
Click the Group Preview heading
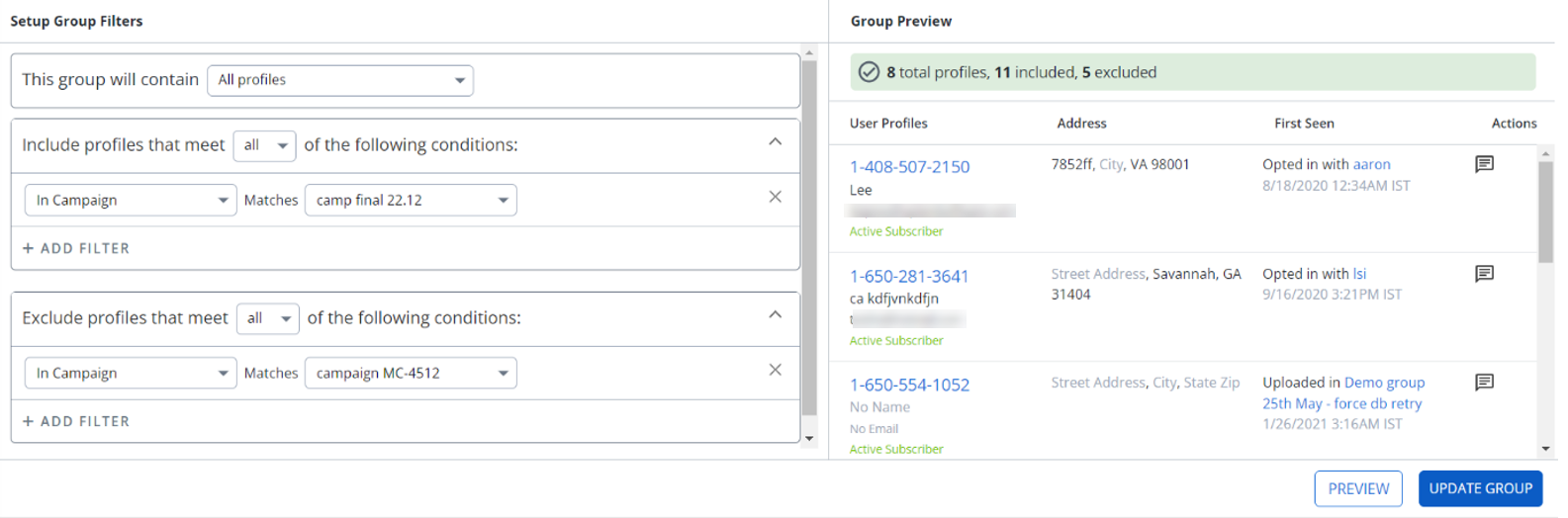(x=901, y=21)
